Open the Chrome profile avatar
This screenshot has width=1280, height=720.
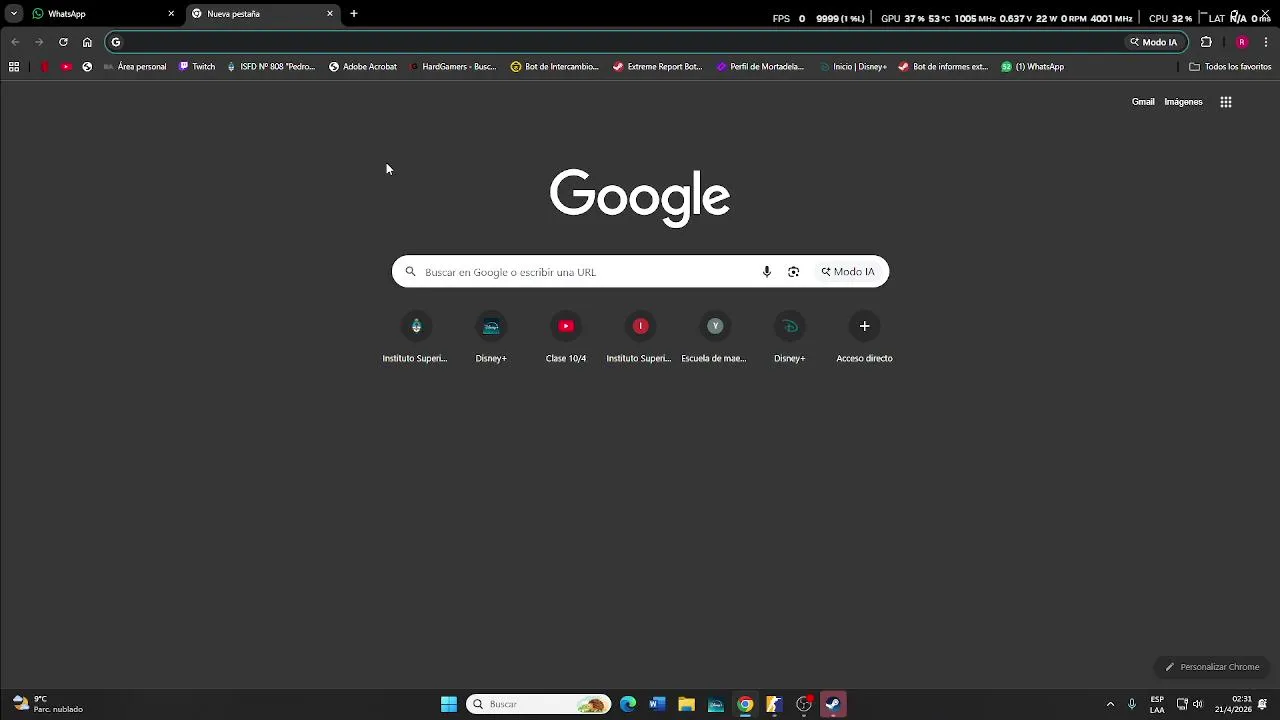[1242, 42]
